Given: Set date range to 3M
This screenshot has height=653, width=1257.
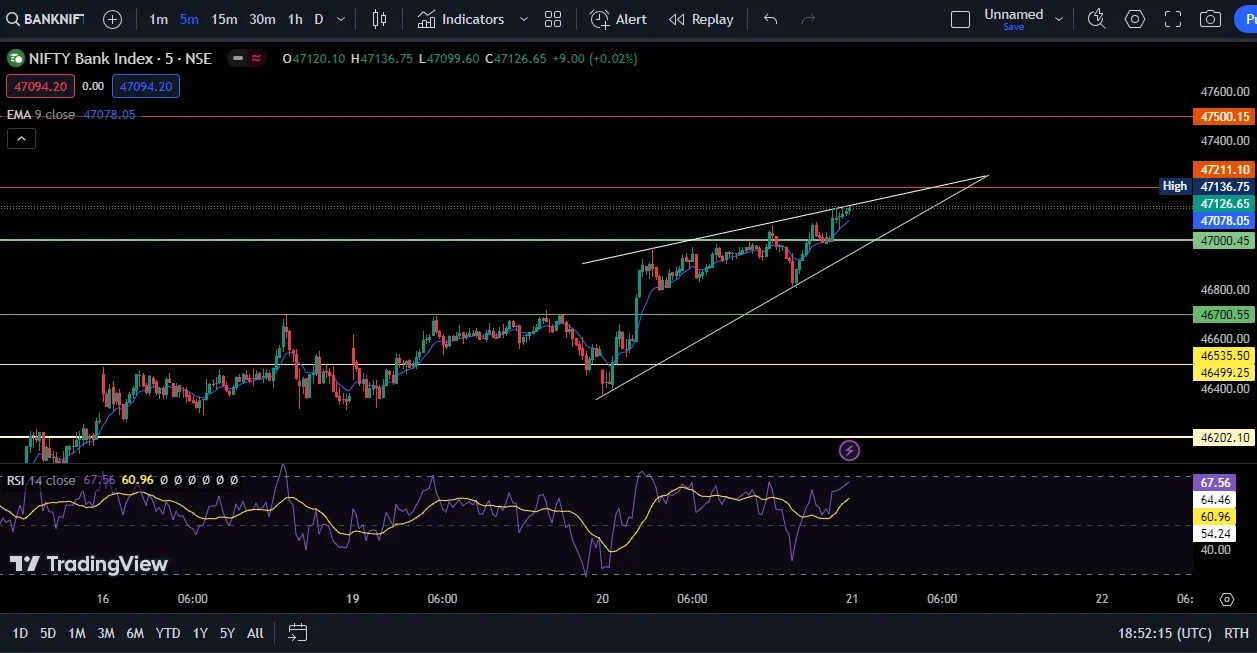Looking at the screenshot, I should point(106,633).
